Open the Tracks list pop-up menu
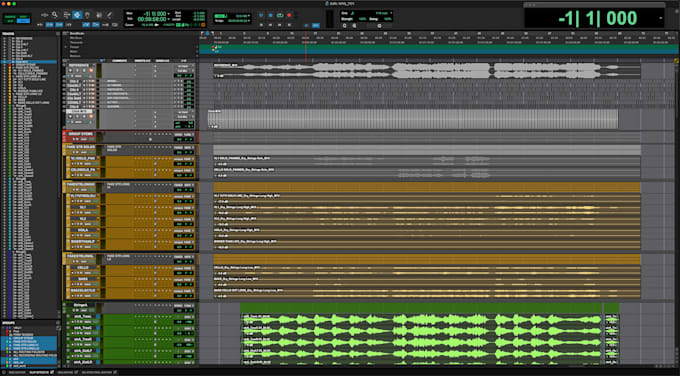 click(x=58, y=33)
